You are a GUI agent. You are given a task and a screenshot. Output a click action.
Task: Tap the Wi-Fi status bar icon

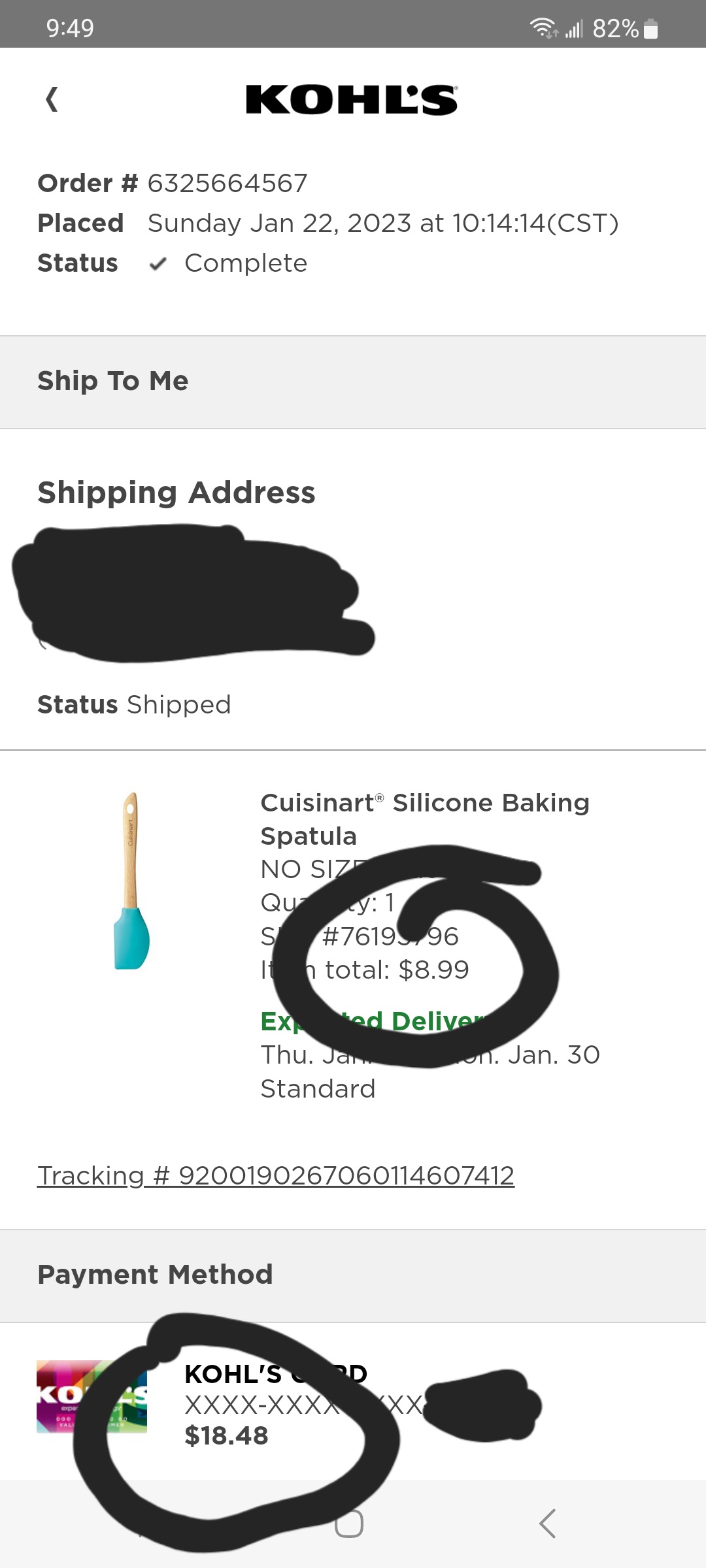click(x=542, y=28)
